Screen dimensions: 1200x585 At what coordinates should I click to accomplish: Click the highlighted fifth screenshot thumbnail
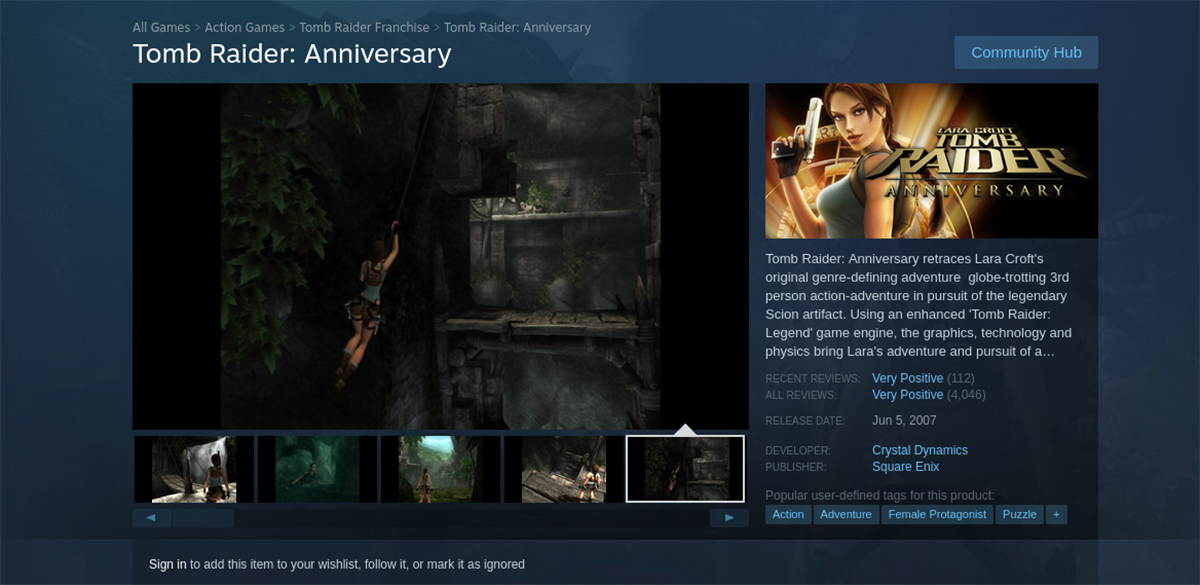tap(685, 469)
